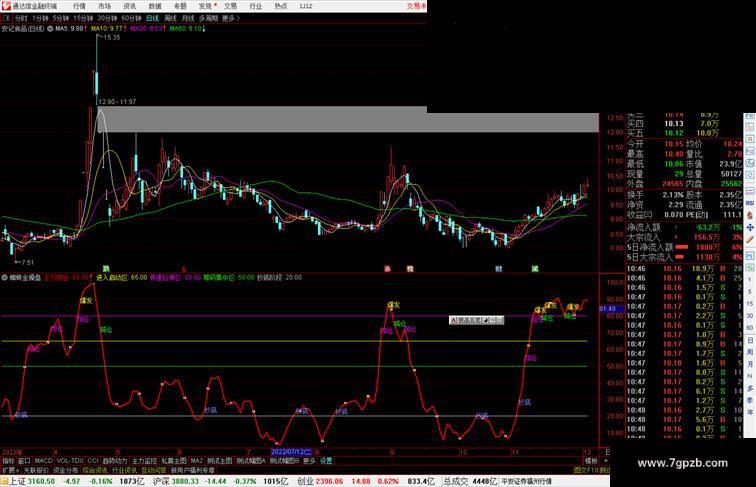
Task: Select the 月线 period tab
Action: pyautogui.click(x=188, y=18)
